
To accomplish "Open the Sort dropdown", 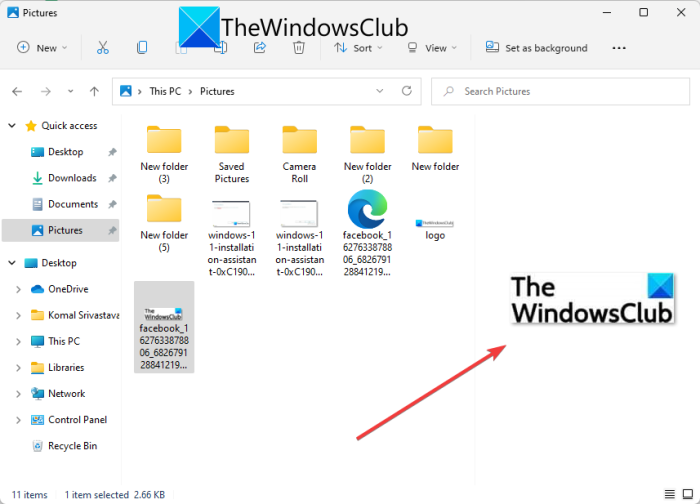I will (358, 48).
